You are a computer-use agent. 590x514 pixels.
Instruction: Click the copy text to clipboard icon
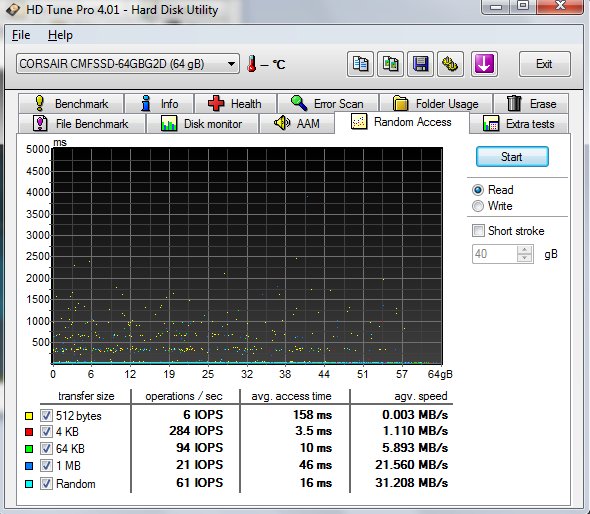360,64
